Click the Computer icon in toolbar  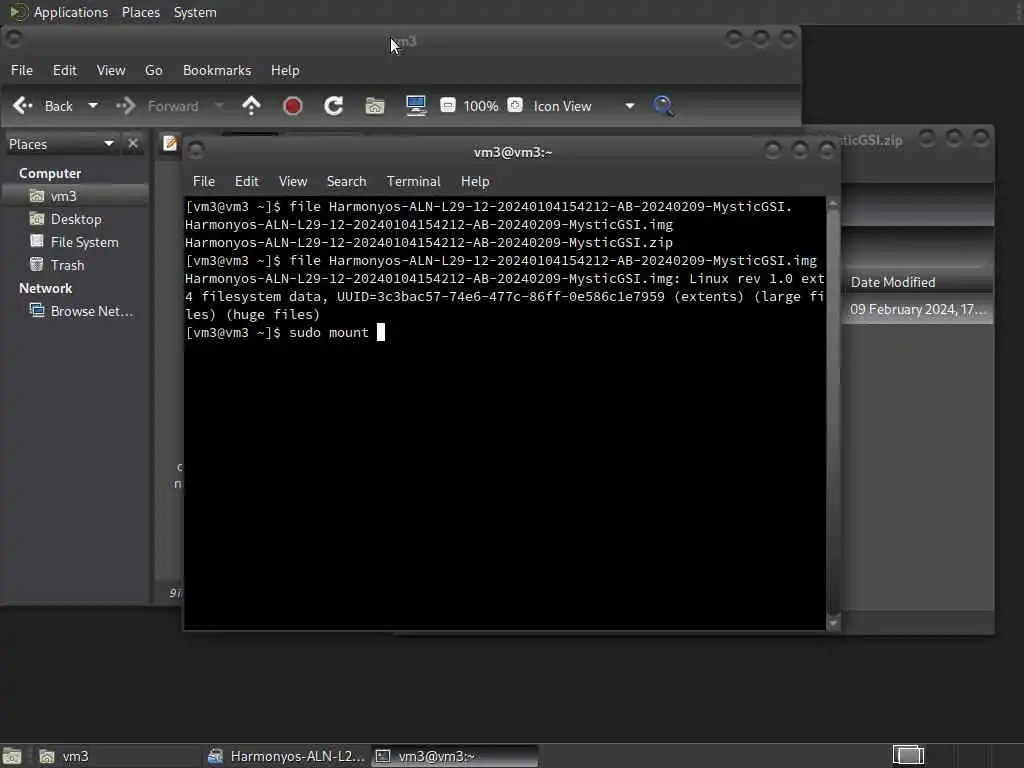[416, 106]
